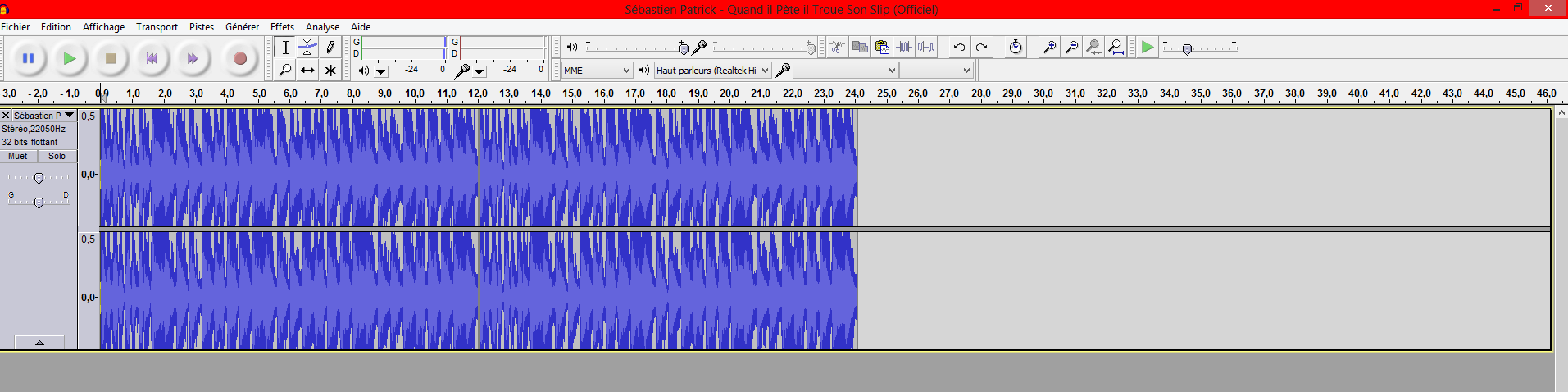Open the Aide menu
This screenshot has height=392, width=1568.
pyautogui.click(x=361, y=27)
